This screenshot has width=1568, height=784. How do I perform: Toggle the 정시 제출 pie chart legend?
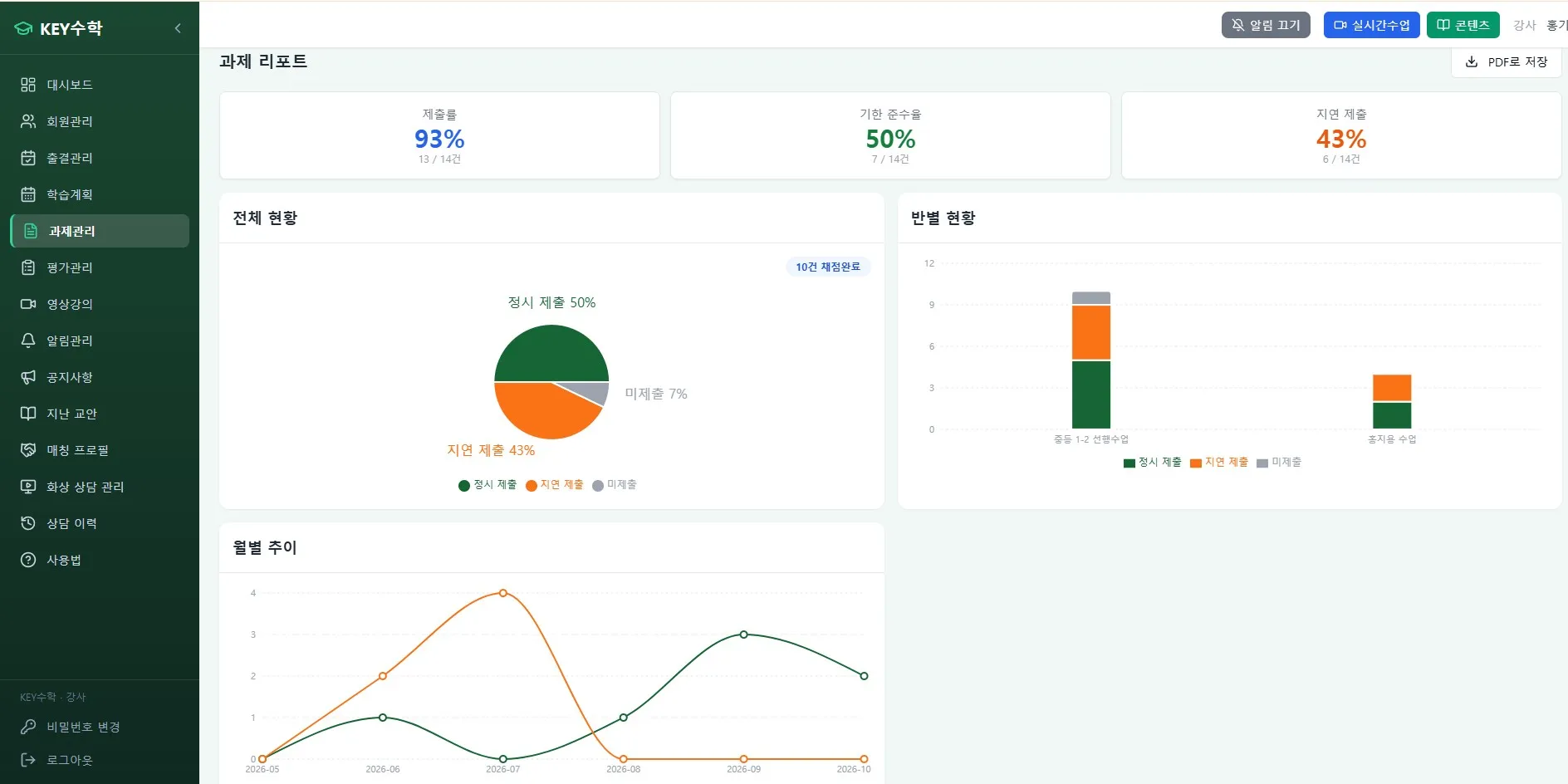tap(488, 485)
